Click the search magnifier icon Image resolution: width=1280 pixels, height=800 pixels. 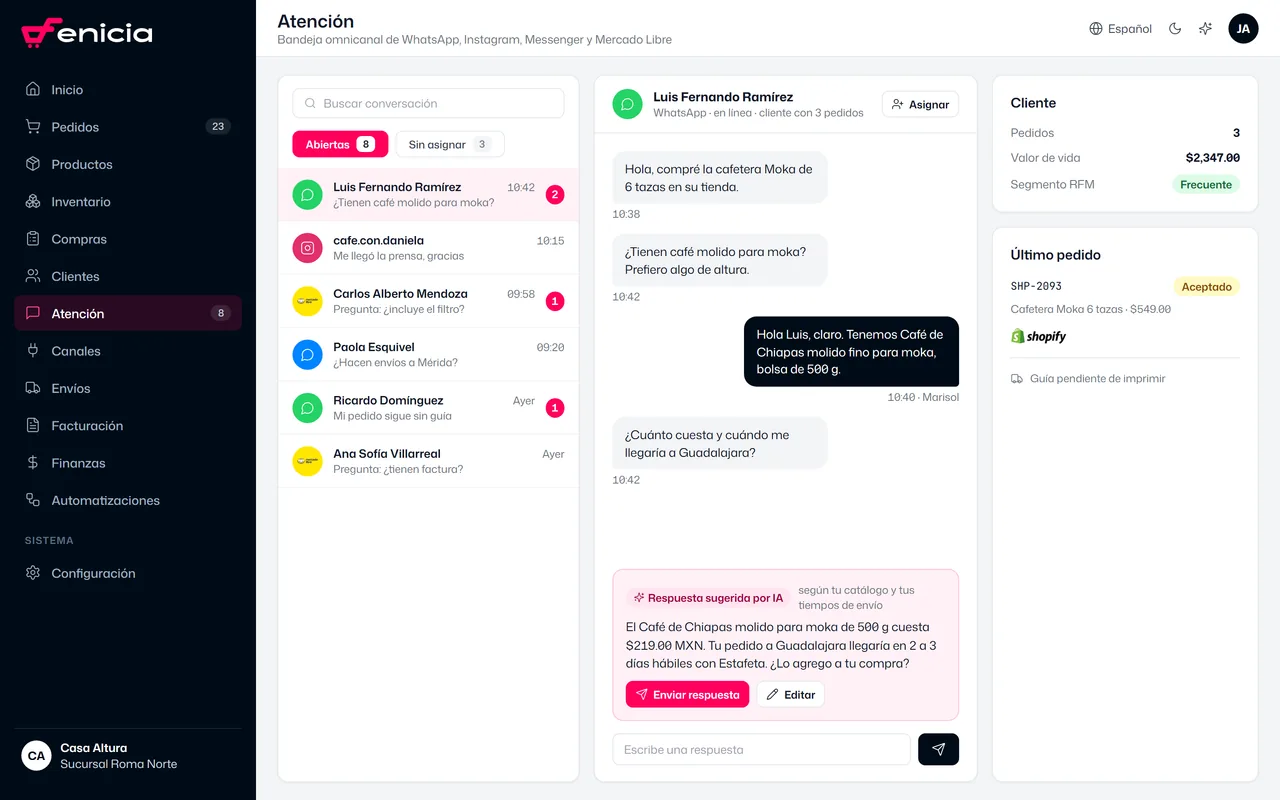pos(310,103)
